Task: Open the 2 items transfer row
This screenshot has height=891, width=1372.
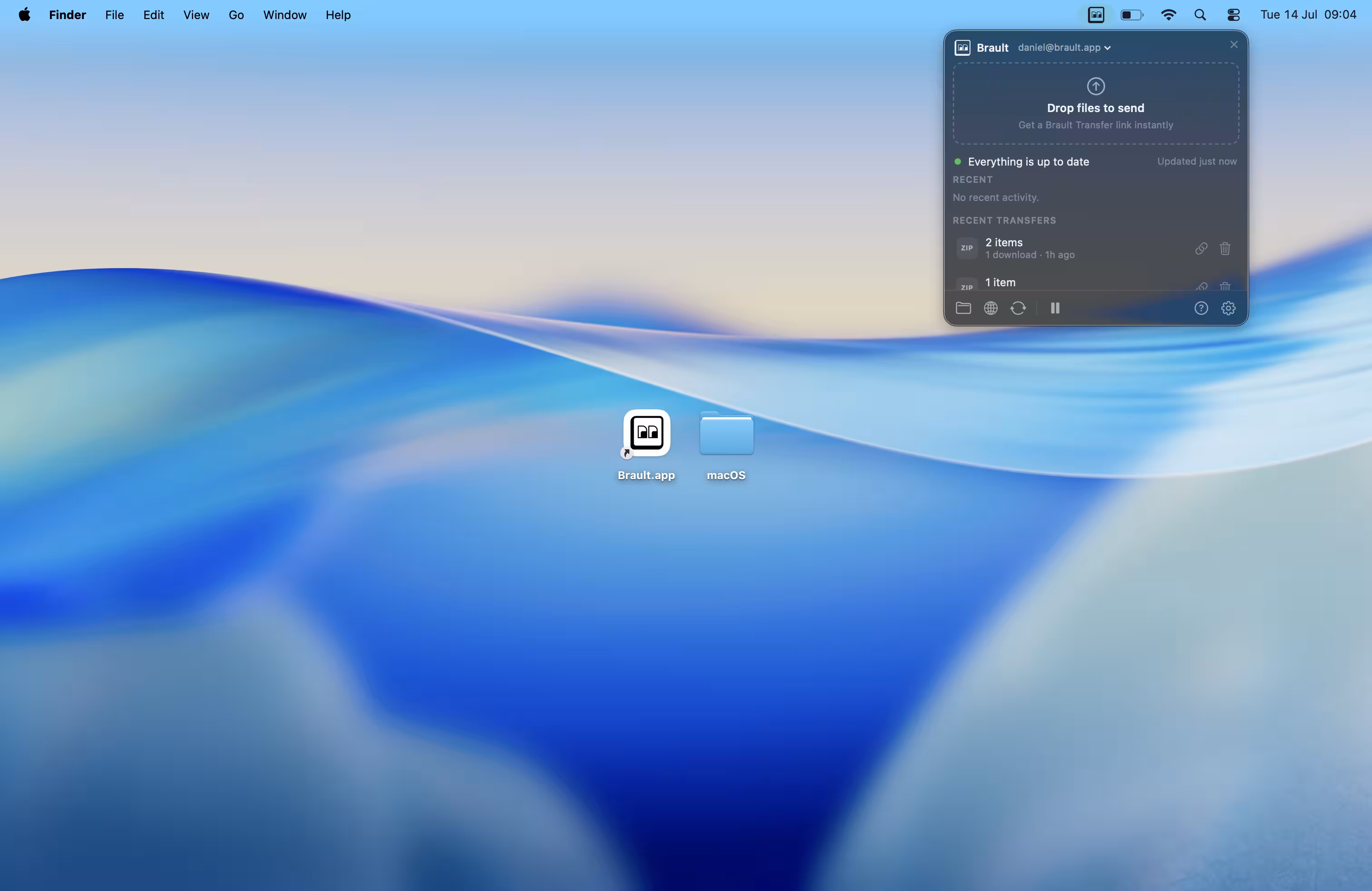Action: tap(1096, 249)
